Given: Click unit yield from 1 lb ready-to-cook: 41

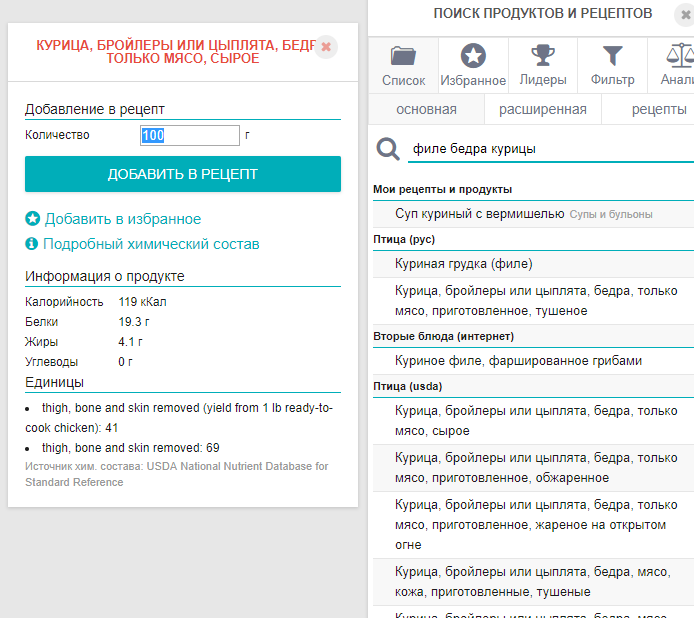Looking at the screenshot, I should [179, 418].
